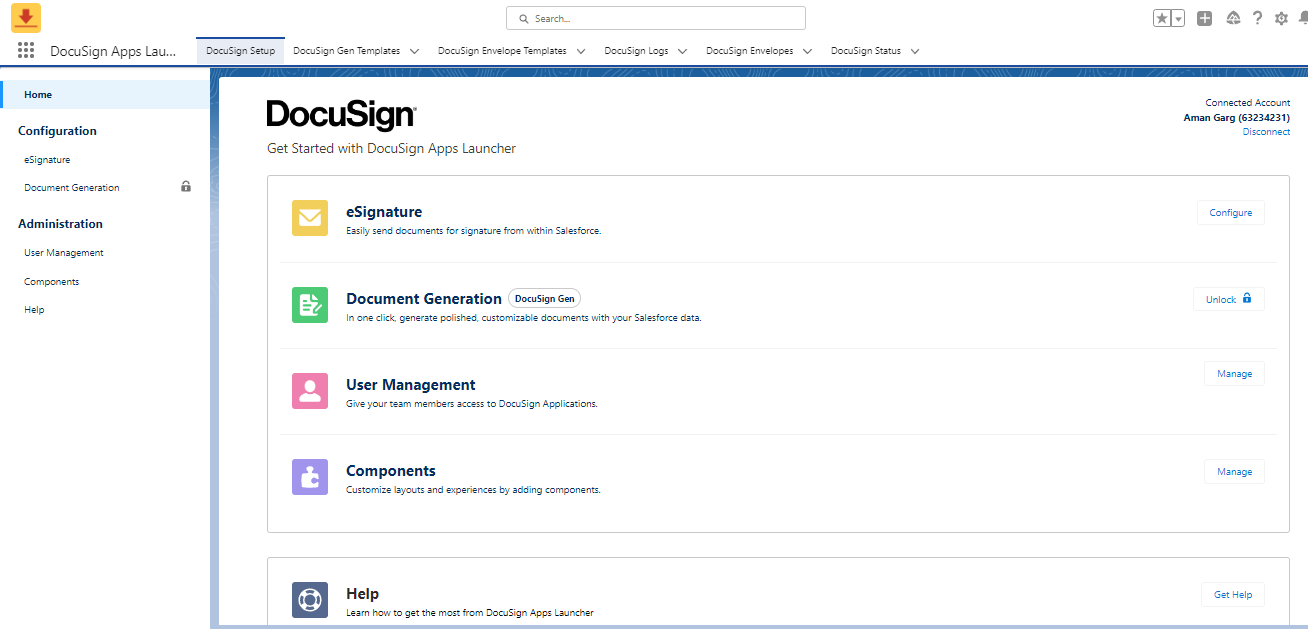Image resolution: width=1308 pixels, height=629 pixels.
Task: Click the Components puzzle piece icon
Action: [310, 476]
